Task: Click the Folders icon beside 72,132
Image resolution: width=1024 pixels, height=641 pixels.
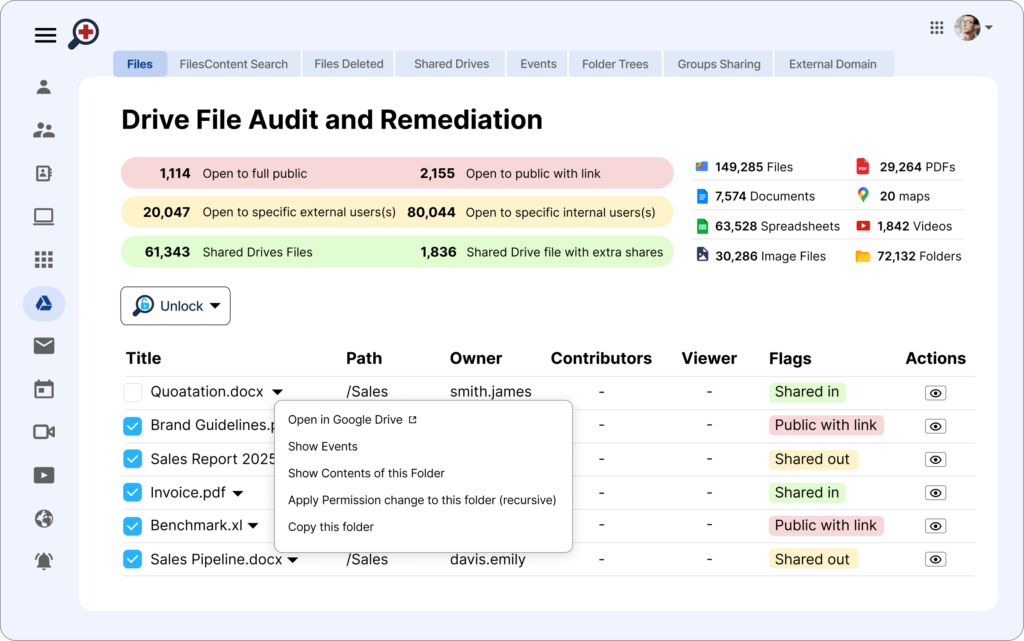Action: point(863,256)
